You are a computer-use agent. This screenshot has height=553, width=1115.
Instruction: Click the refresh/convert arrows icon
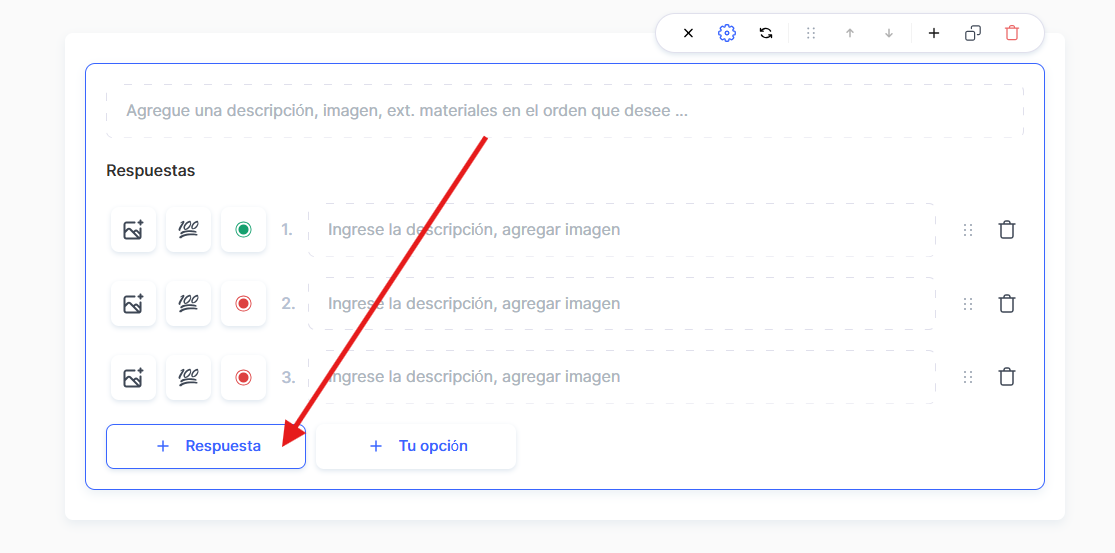(766, 33)
